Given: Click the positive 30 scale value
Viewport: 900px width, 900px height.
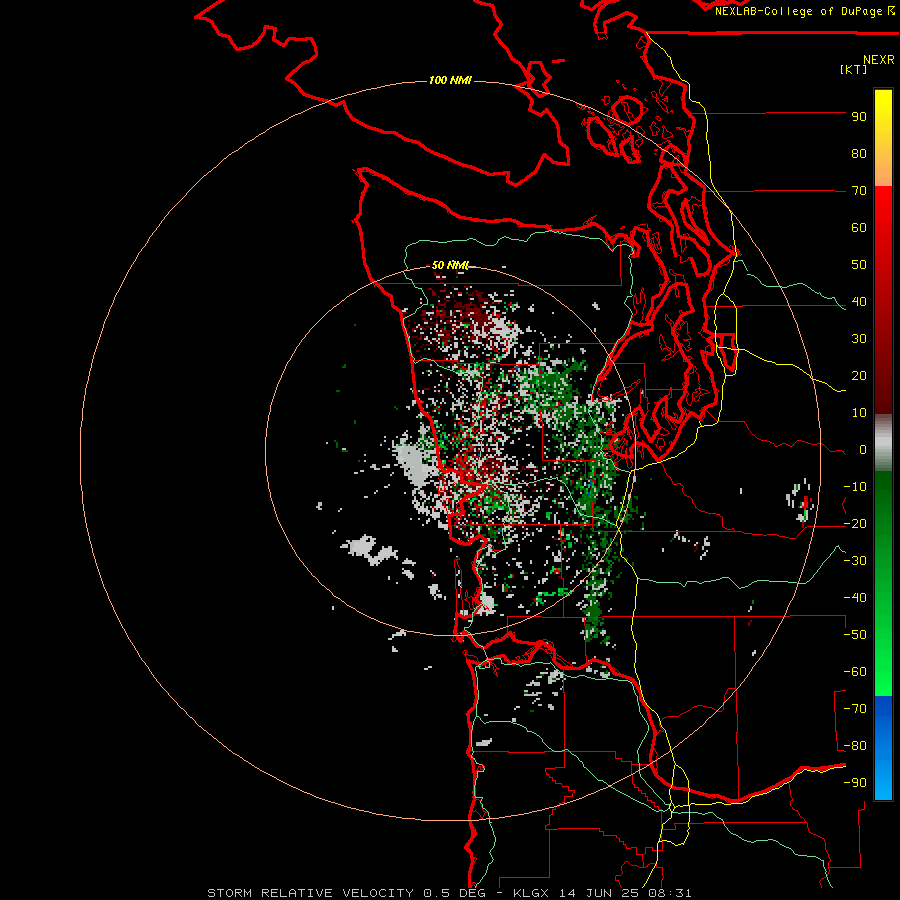Looking at the screenshot, I should (x=859, y=339).
